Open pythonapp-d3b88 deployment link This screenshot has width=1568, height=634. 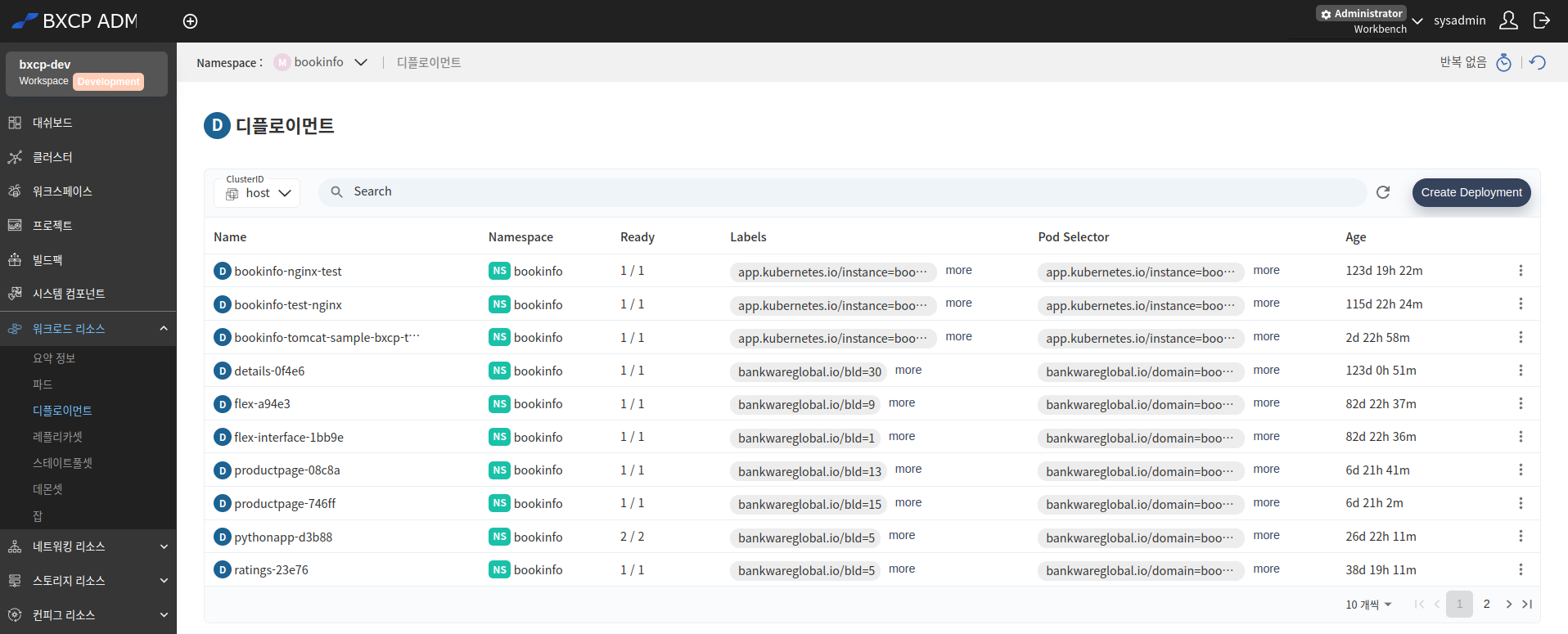[x=283, y=537]
